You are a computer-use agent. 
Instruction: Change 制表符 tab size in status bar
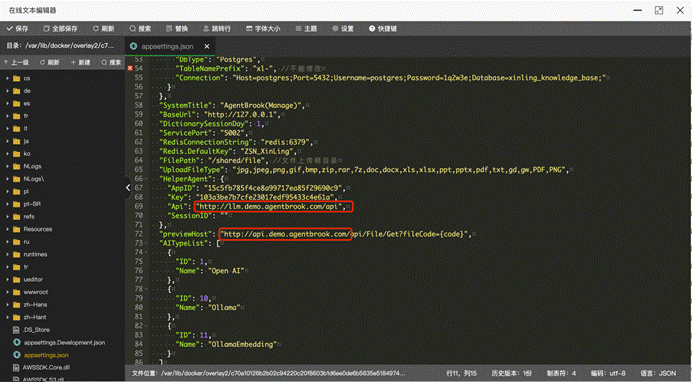(x=561, y=373)
